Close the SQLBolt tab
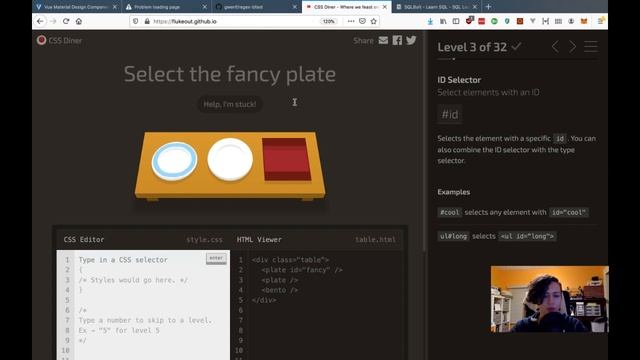The height and width of the screenshot is (360, 640). pyautogui.click(x=474, y=7)
